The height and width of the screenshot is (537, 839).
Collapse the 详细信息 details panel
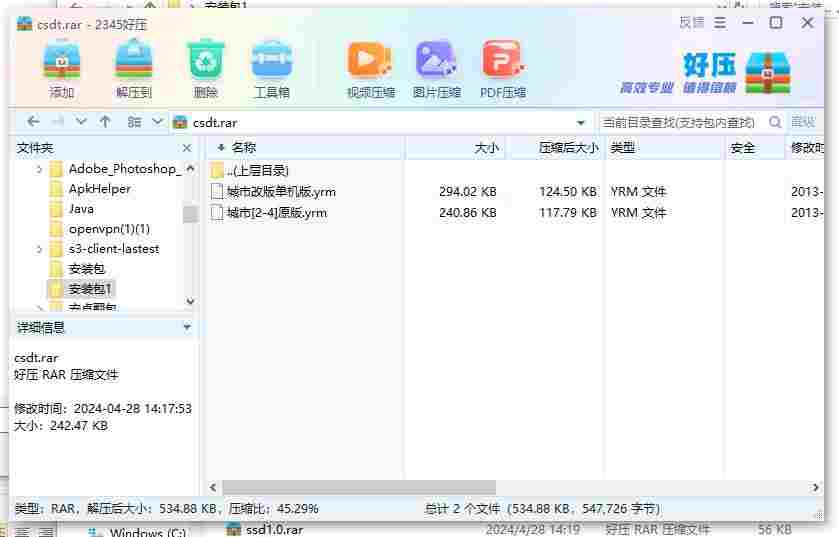click(187, 327)
